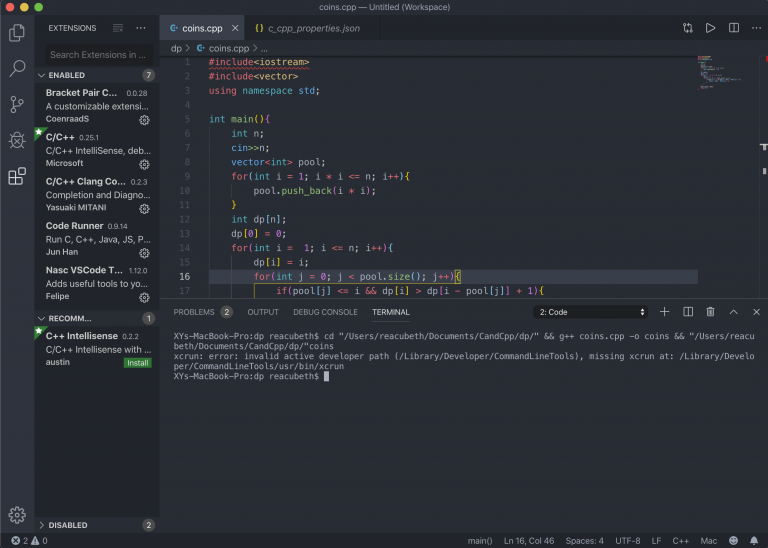
Task: Run the code with the play icon
Action: tap(711, 28)
